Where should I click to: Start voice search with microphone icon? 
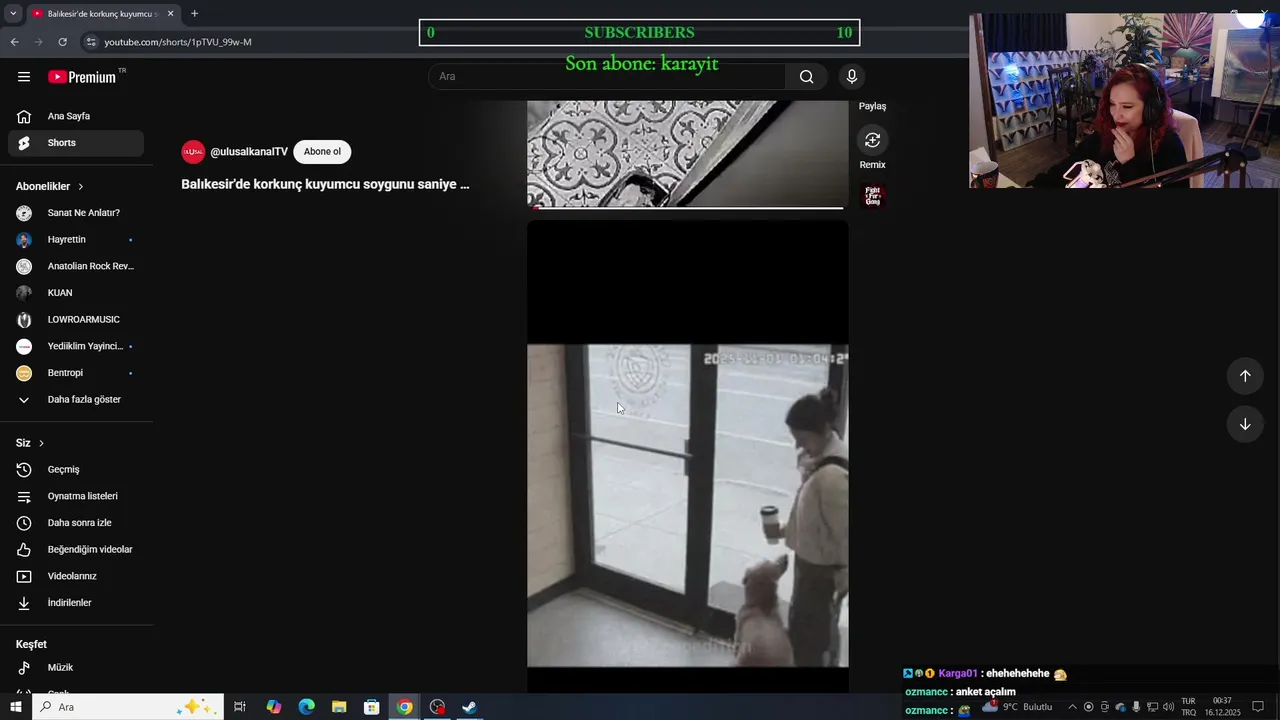[x=852, y=77]
